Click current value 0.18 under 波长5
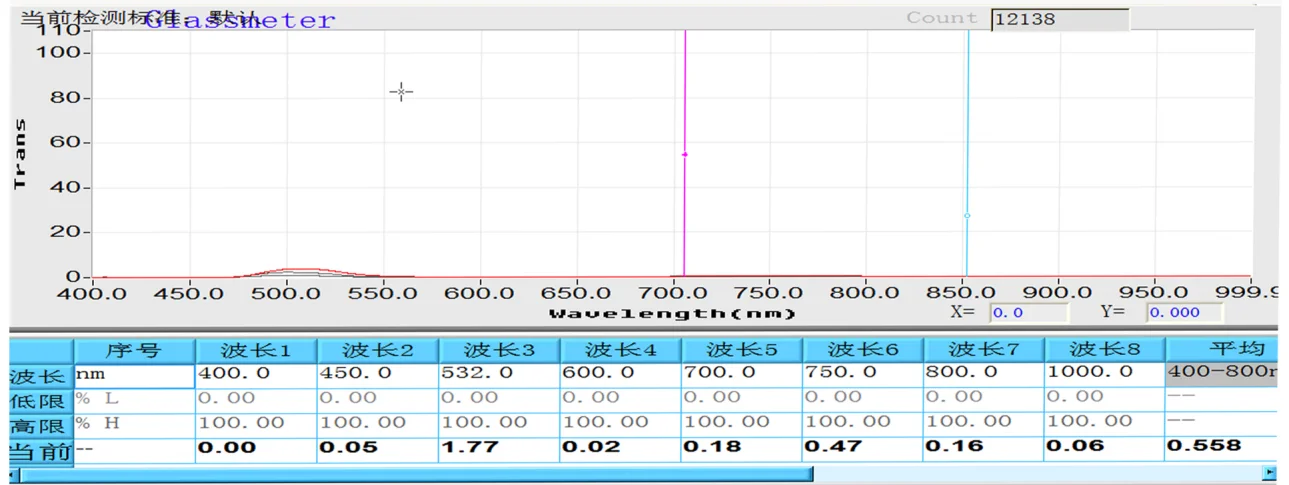 point(742,449)
